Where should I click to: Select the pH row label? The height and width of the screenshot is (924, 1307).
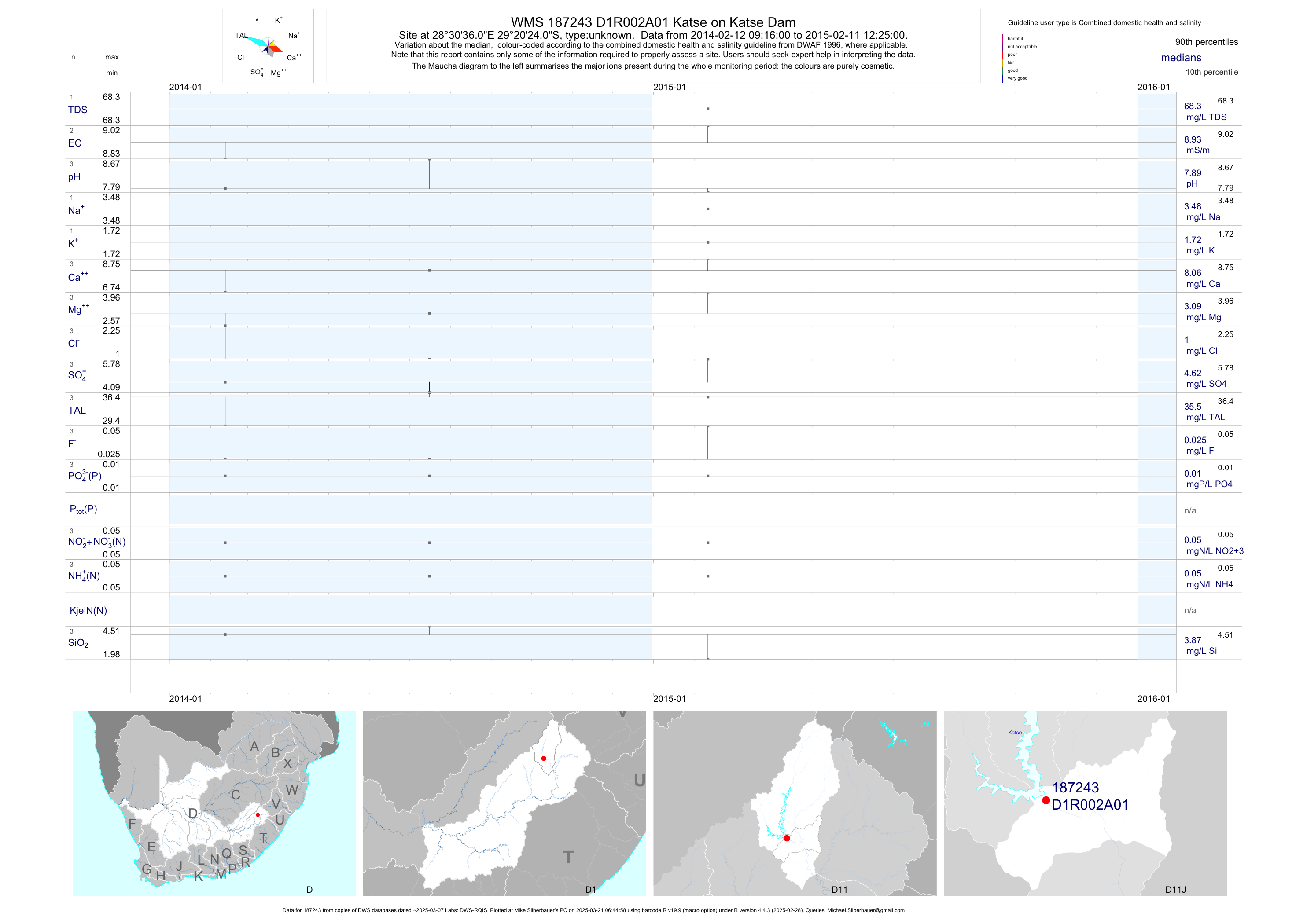74,177
